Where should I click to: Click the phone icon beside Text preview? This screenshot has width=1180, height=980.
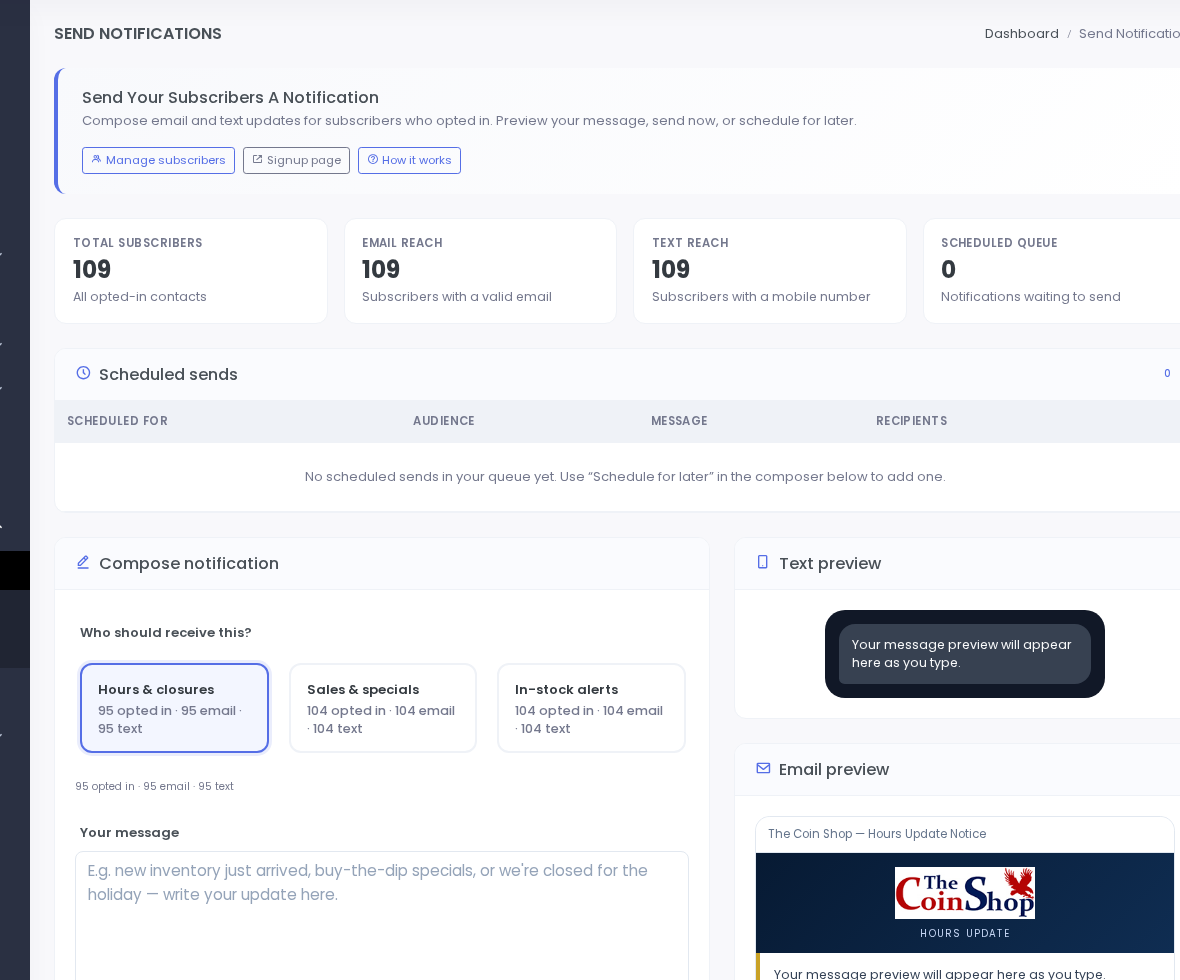click(762, 562)
